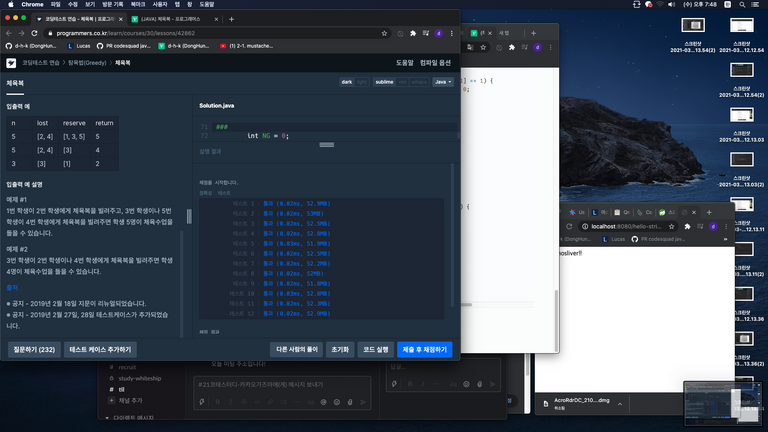
Task: Open 코딩테스트 연습 breadcrumb link
Action: point(41,63)
